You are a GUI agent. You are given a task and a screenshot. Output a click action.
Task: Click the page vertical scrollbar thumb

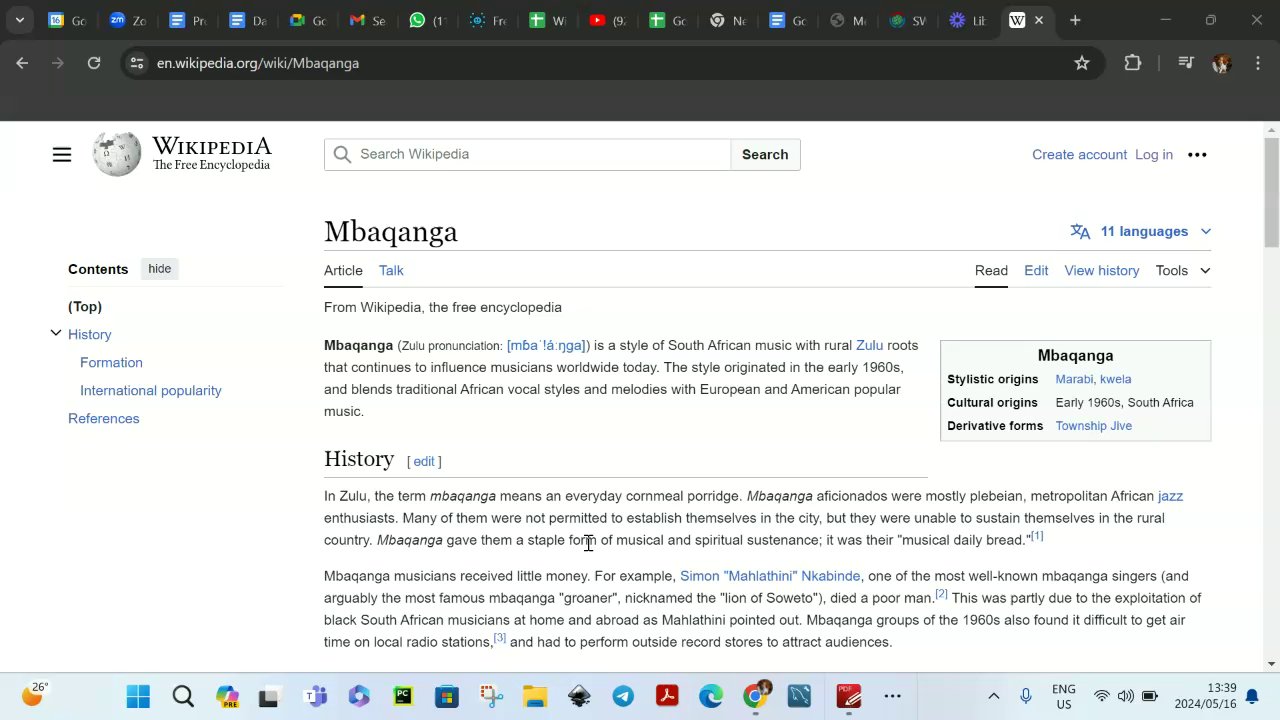[1272, 191]
